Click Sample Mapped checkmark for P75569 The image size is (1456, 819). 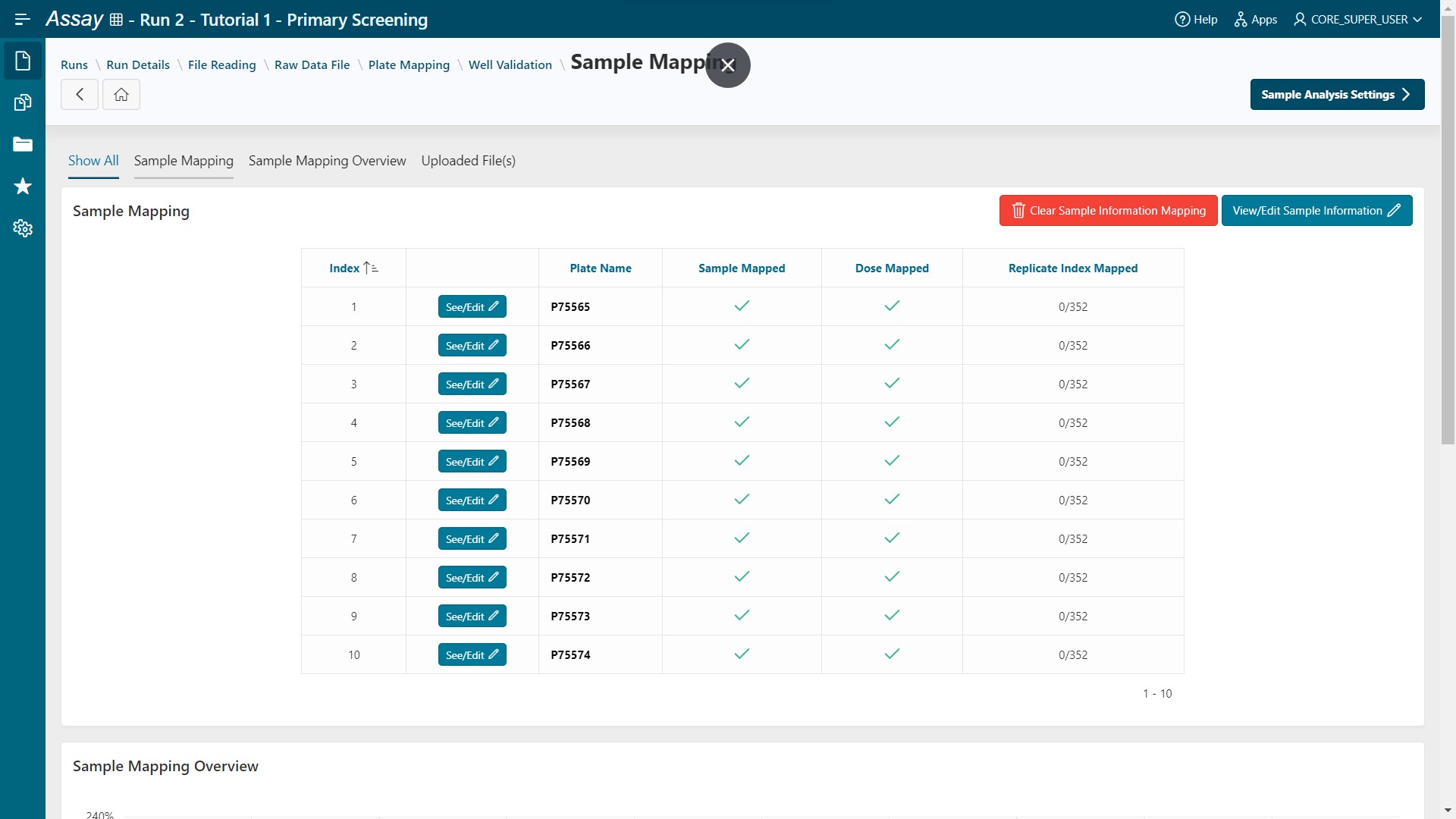click(742, 460)
